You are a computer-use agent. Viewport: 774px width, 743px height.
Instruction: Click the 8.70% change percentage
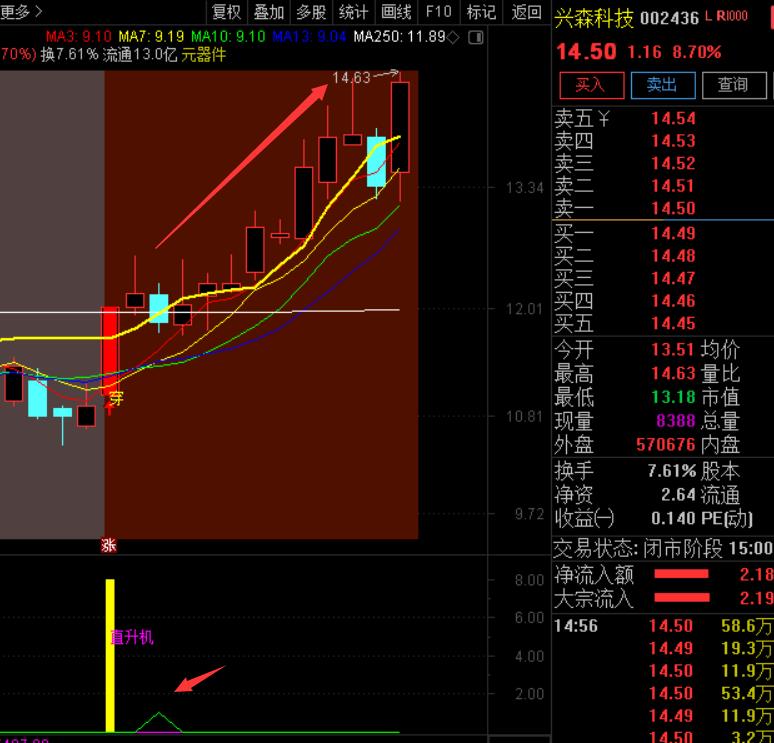[x=697, y=52]
